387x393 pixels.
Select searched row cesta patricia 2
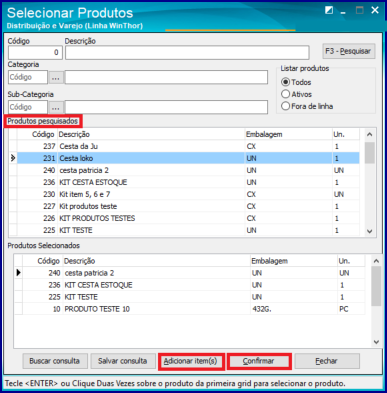(x=188, y=170)
